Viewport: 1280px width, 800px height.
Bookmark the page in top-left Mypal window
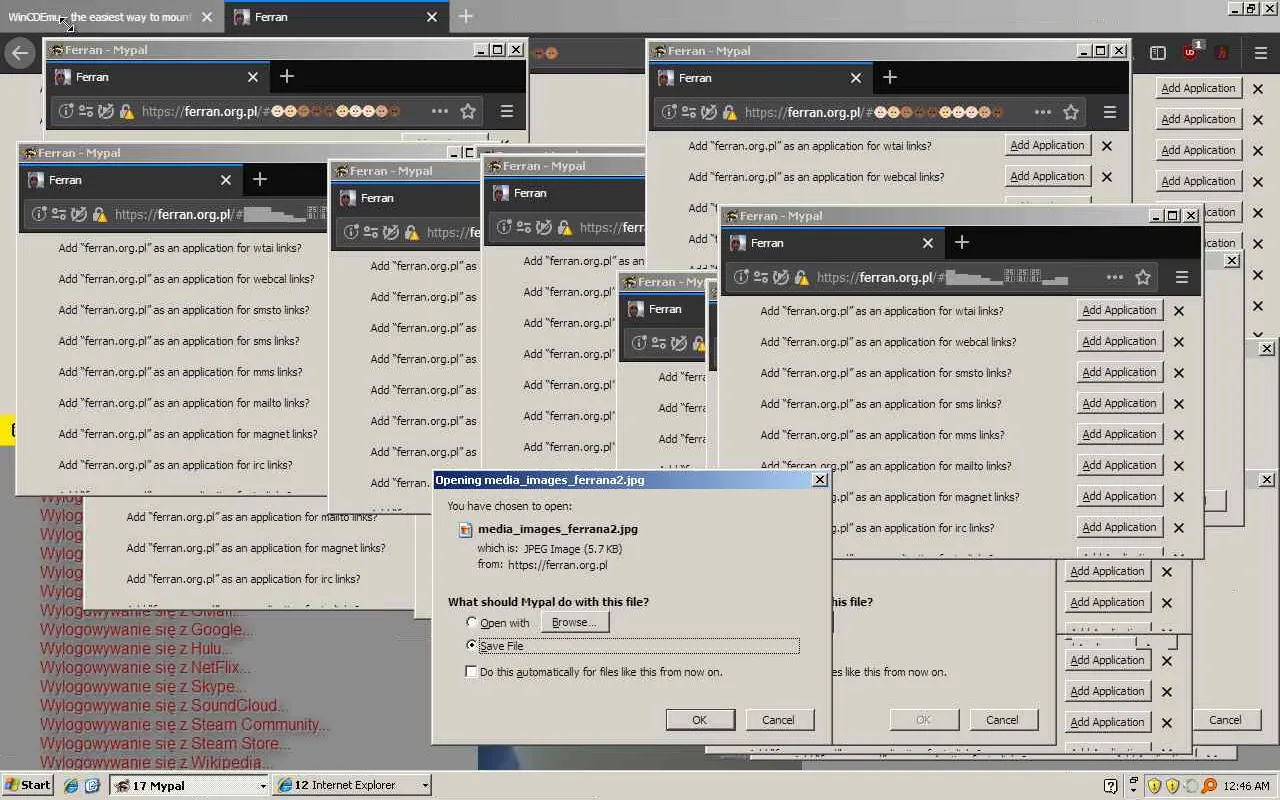467,111
